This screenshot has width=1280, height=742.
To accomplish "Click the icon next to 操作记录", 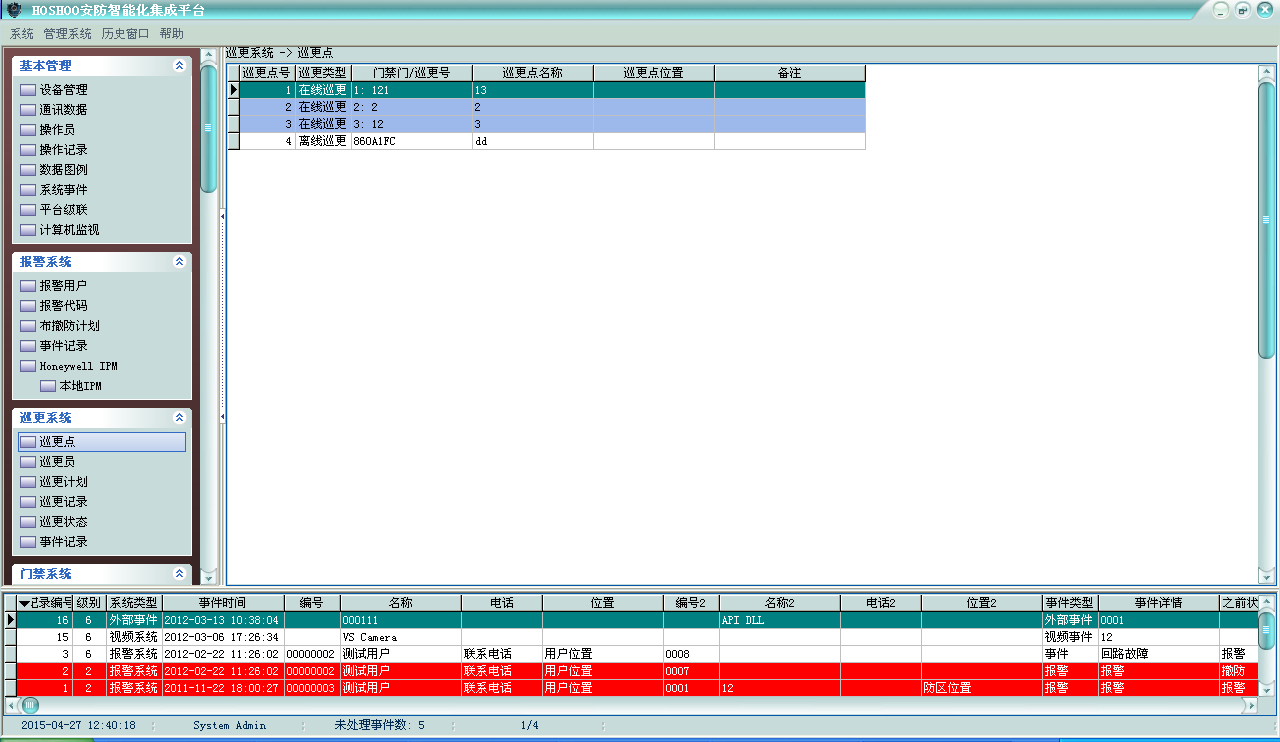I will [x=28, y=150].
